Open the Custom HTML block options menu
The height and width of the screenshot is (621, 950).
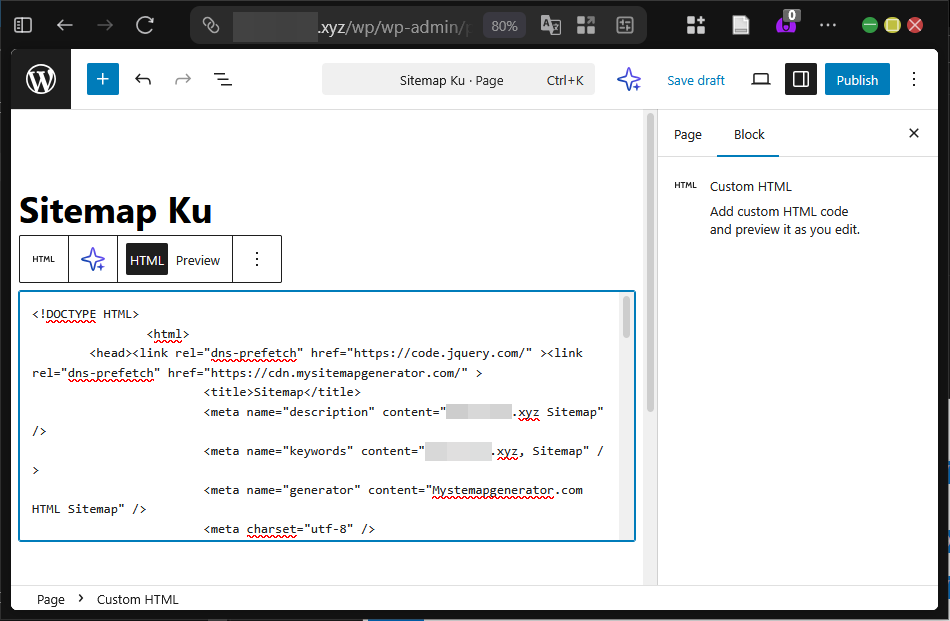(x=257, y=259)
